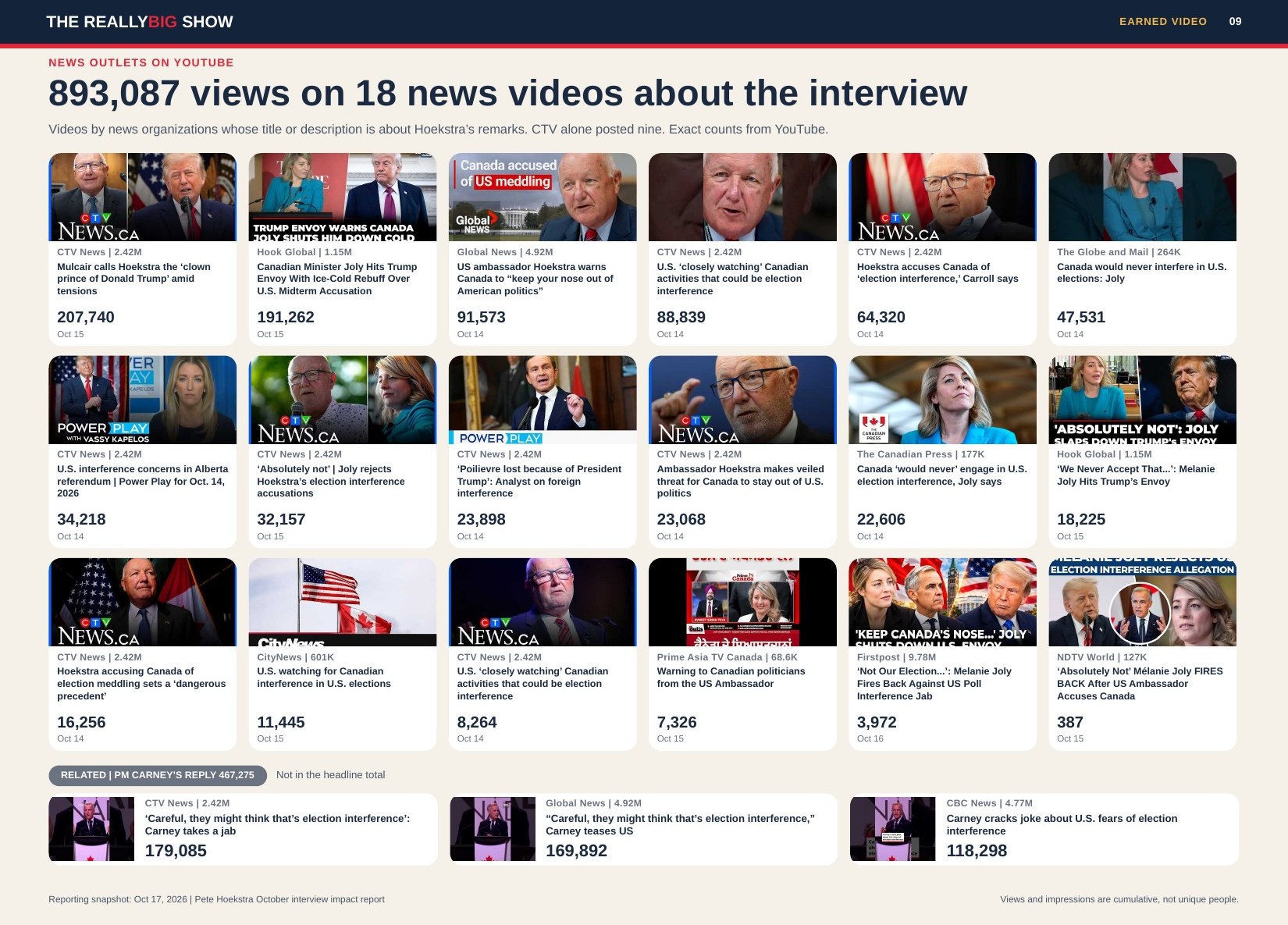Click the view count '11,445'
The width and height of the screenshot is (1288, 925).
pyautogui.click(x=281, y=722)
